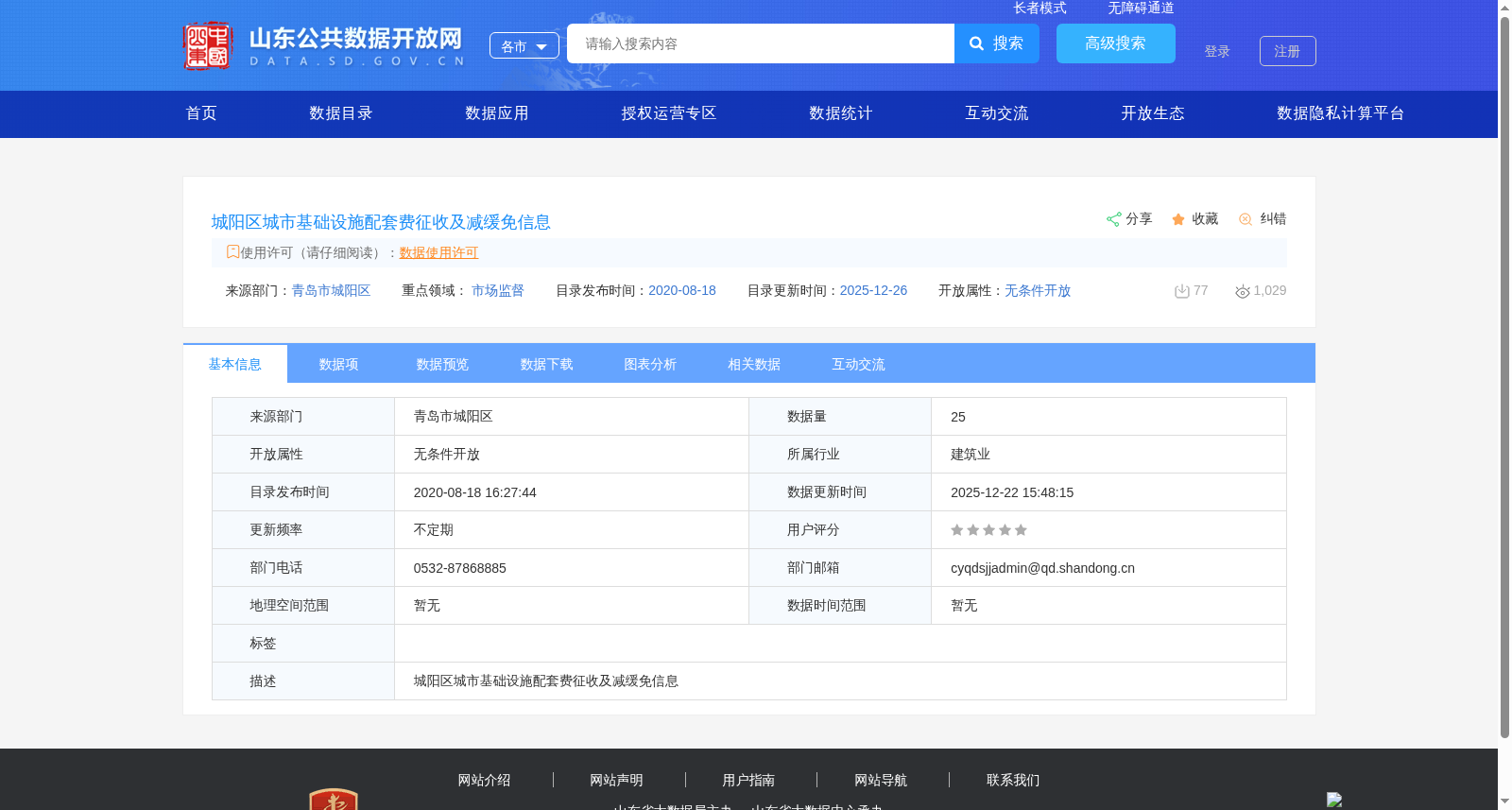Open 授权运营专区 in the navigation bar
Viewport: 1512px width, 810px height.
(669, 113)
